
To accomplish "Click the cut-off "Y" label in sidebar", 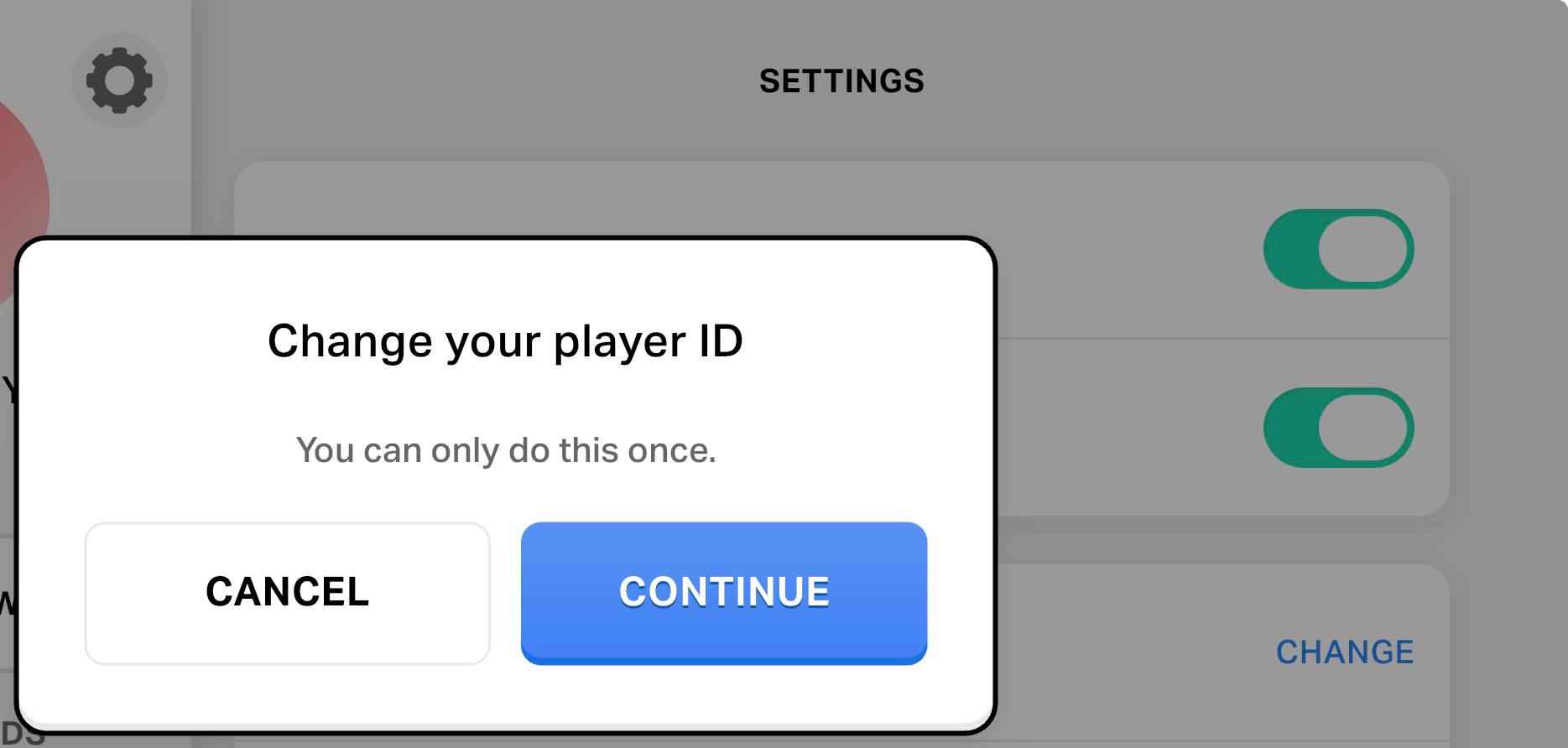I will 8,390.
